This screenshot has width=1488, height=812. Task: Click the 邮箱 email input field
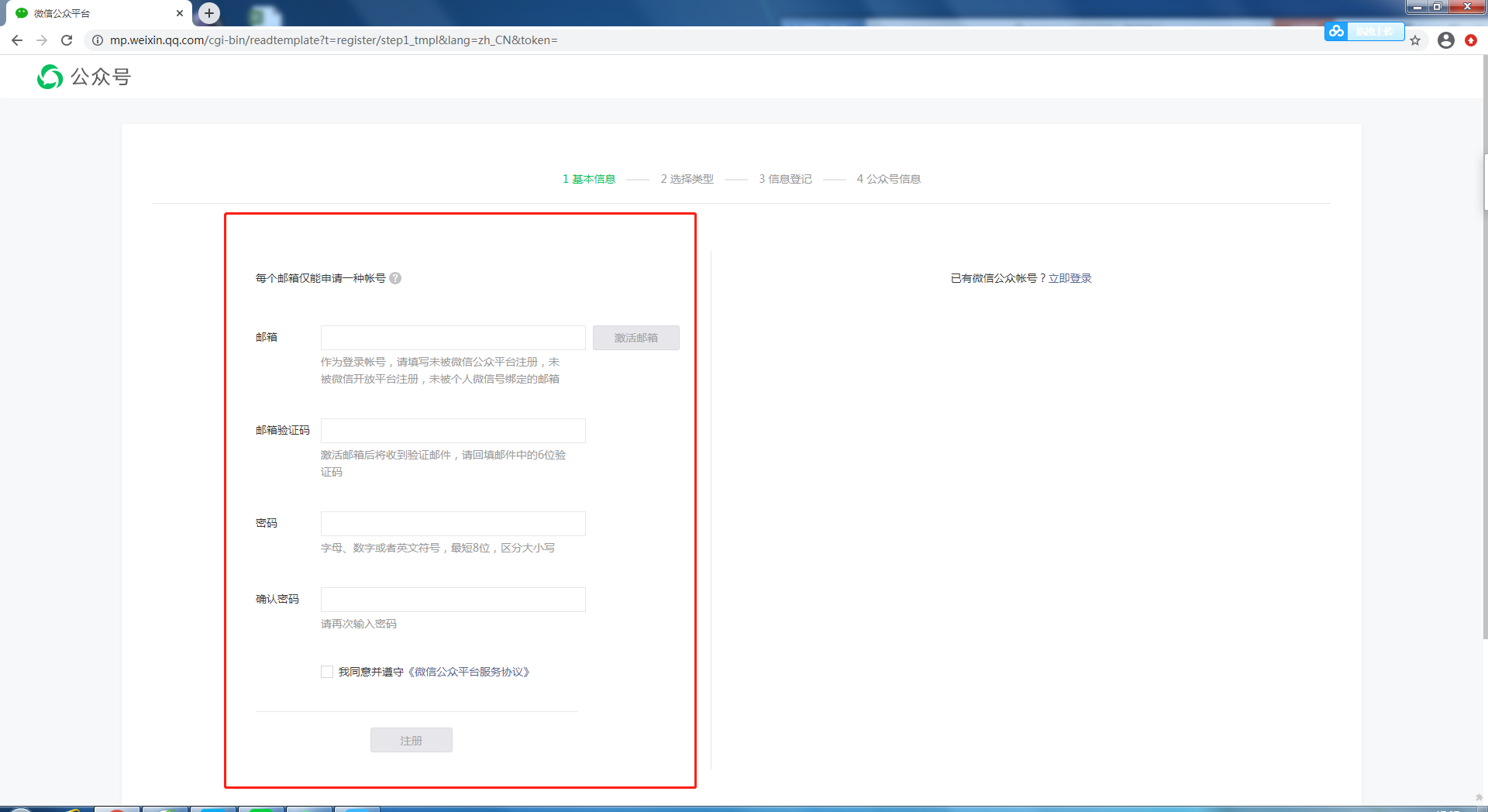453,338
